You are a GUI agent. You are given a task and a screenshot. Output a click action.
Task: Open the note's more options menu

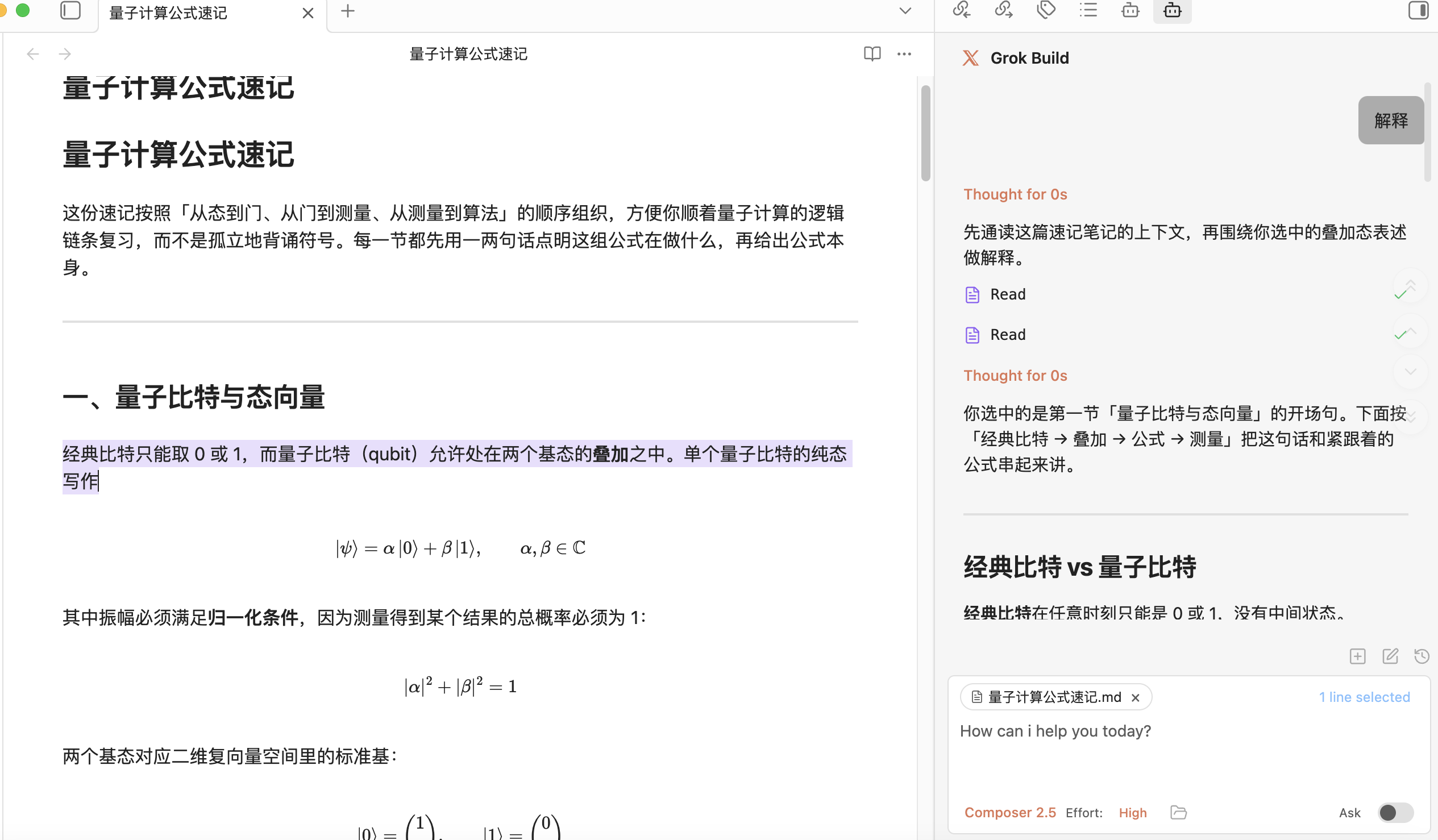(x=904, y=54)
